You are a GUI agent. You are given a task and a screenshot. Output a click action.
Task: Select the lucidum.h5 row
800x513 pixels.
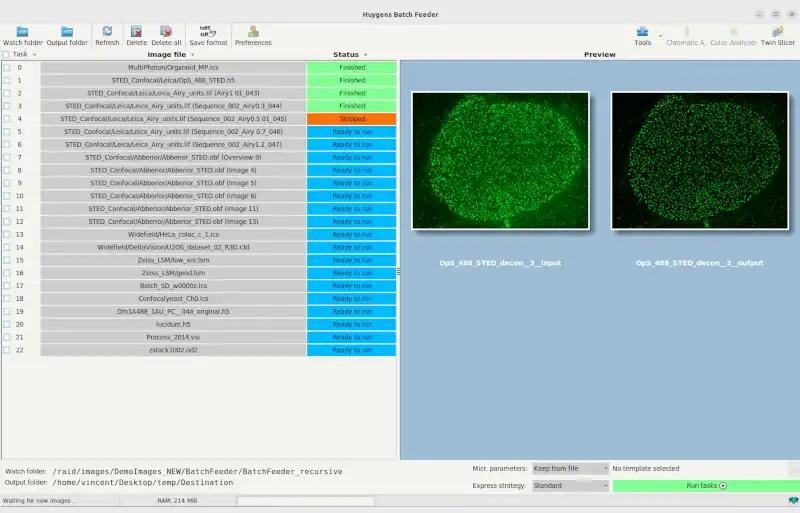point(173,324)
